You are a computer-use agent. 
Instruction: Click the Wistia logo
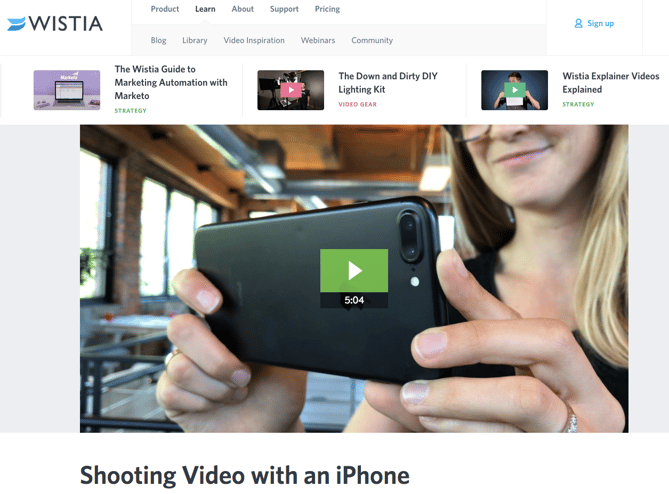(x=55, y=23)
